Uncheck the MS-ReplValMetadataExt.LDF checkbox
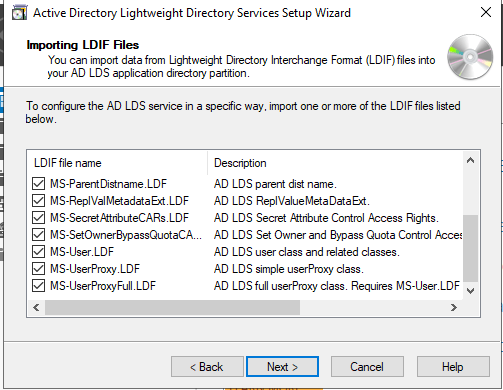 39,201
